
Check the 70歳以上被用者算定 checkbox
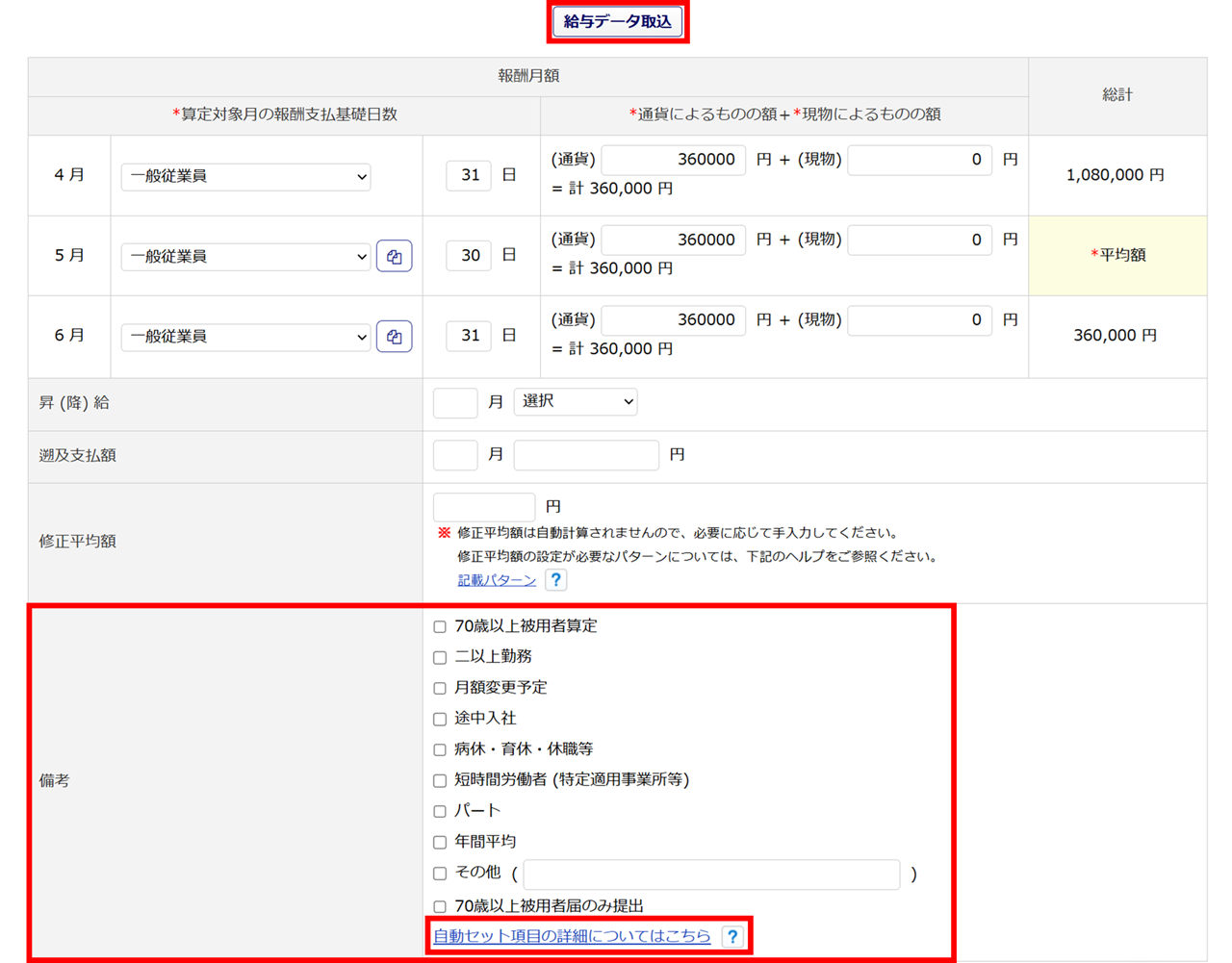click(440, 627)
